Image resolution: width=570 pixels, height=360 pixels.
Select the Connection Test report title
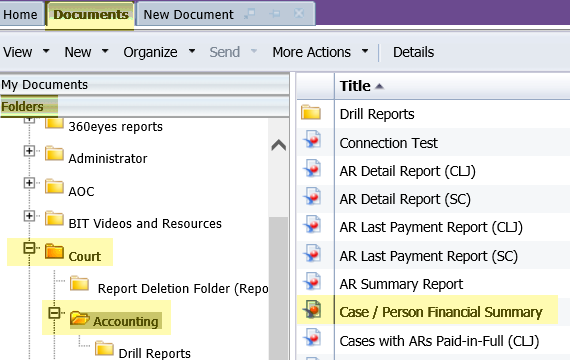[x=389, y=143]
